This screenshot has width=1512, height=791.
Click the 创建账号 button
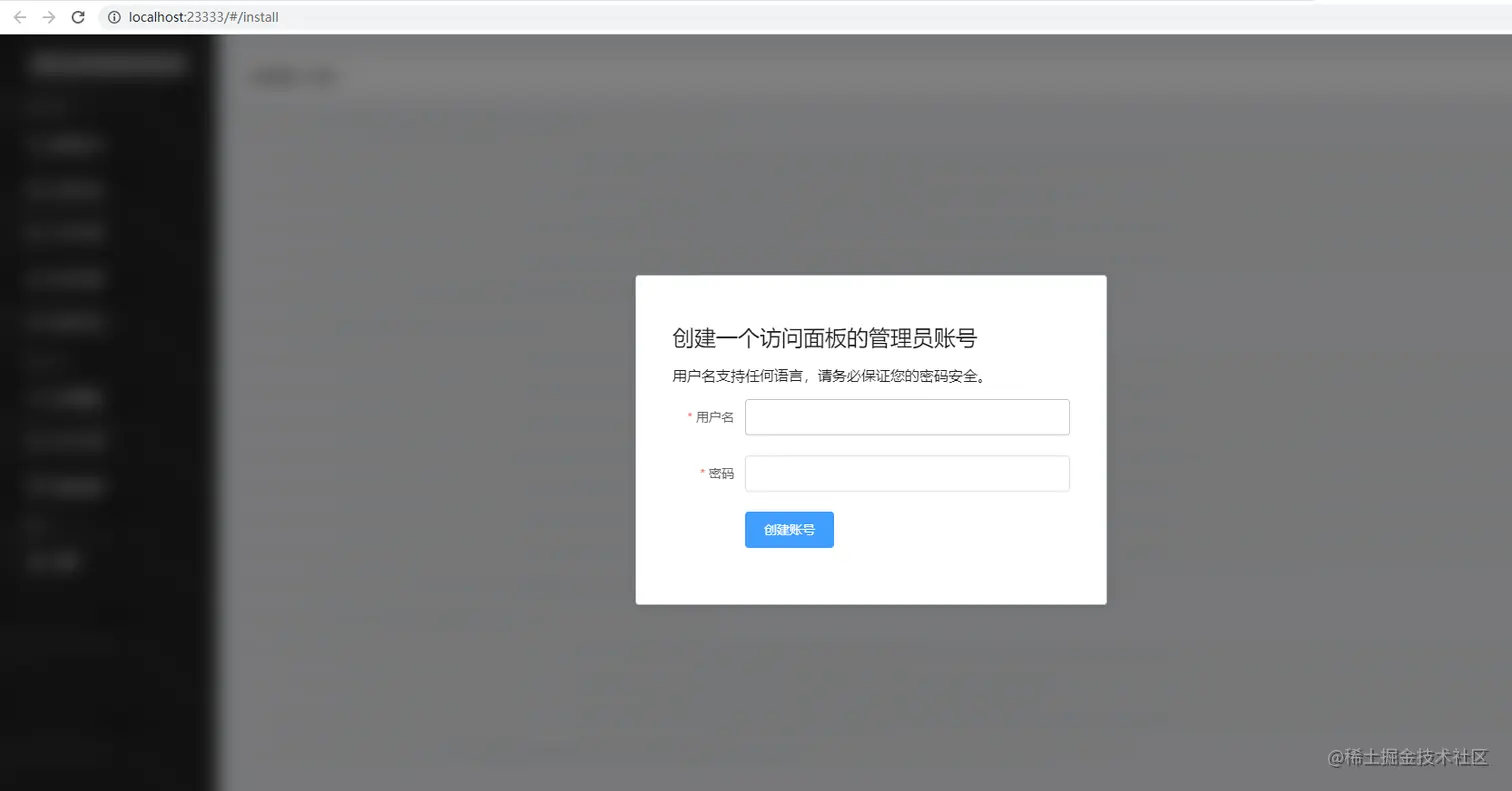pyautogui.click(x=788, y=529)
